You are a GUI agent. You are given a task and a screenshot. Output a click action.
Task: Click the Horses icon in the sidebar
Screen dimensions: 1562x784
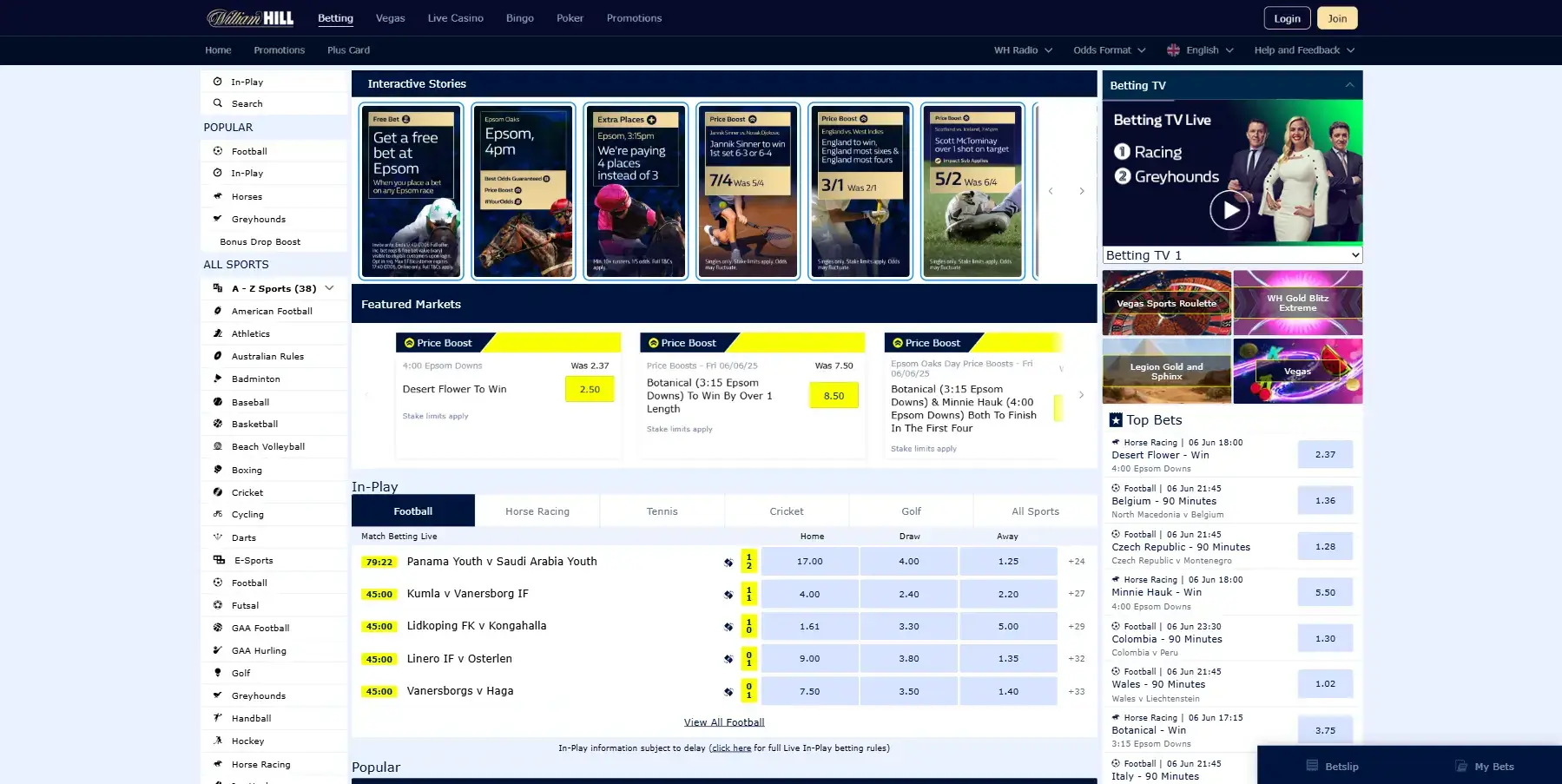217,195
